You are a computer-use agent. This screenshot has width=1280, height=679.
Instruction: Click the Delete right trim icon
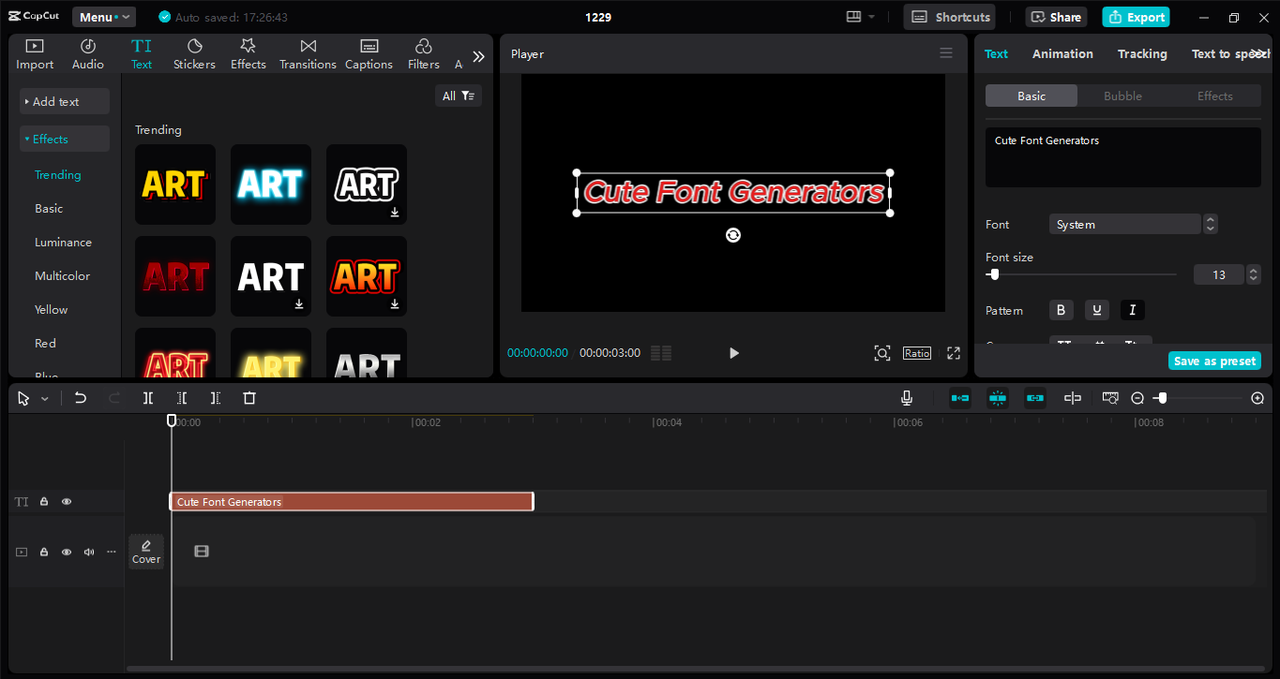point(215,398)
